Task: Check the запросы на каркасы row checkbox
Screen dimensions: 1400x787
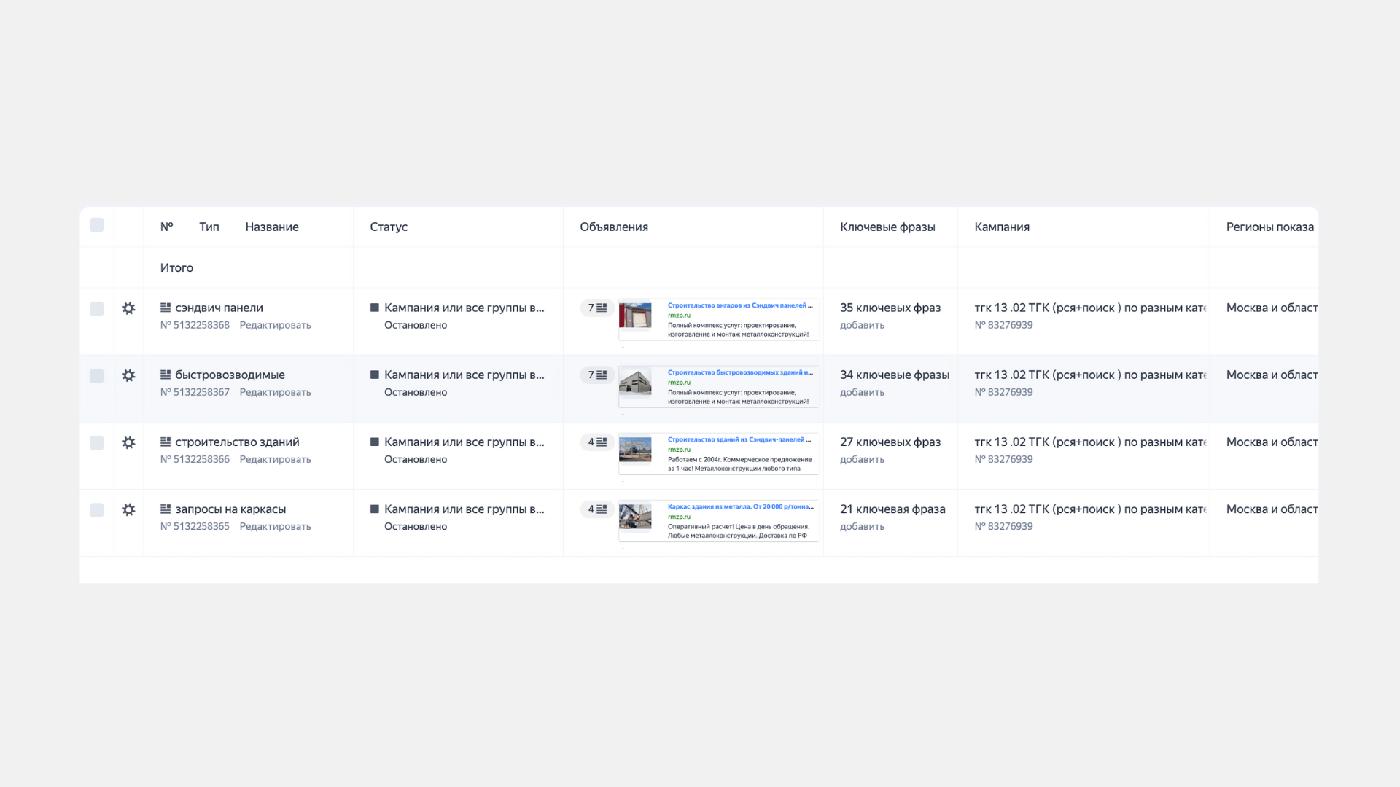Action: tap(97, 510)
